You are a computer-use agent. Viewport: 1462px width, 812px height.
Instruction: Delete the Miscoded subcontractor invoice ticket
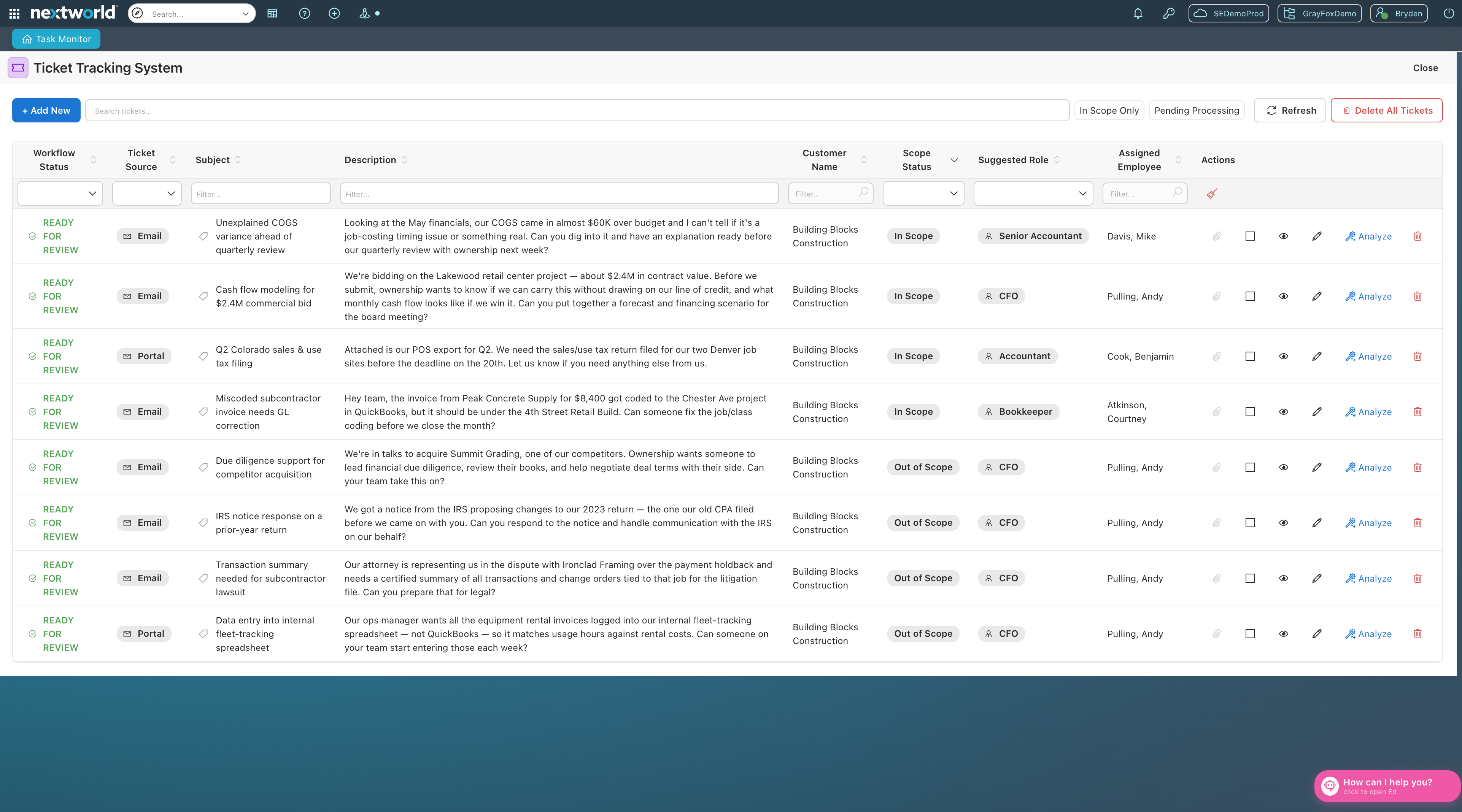pyautogui.click(x=1418, y=412)
